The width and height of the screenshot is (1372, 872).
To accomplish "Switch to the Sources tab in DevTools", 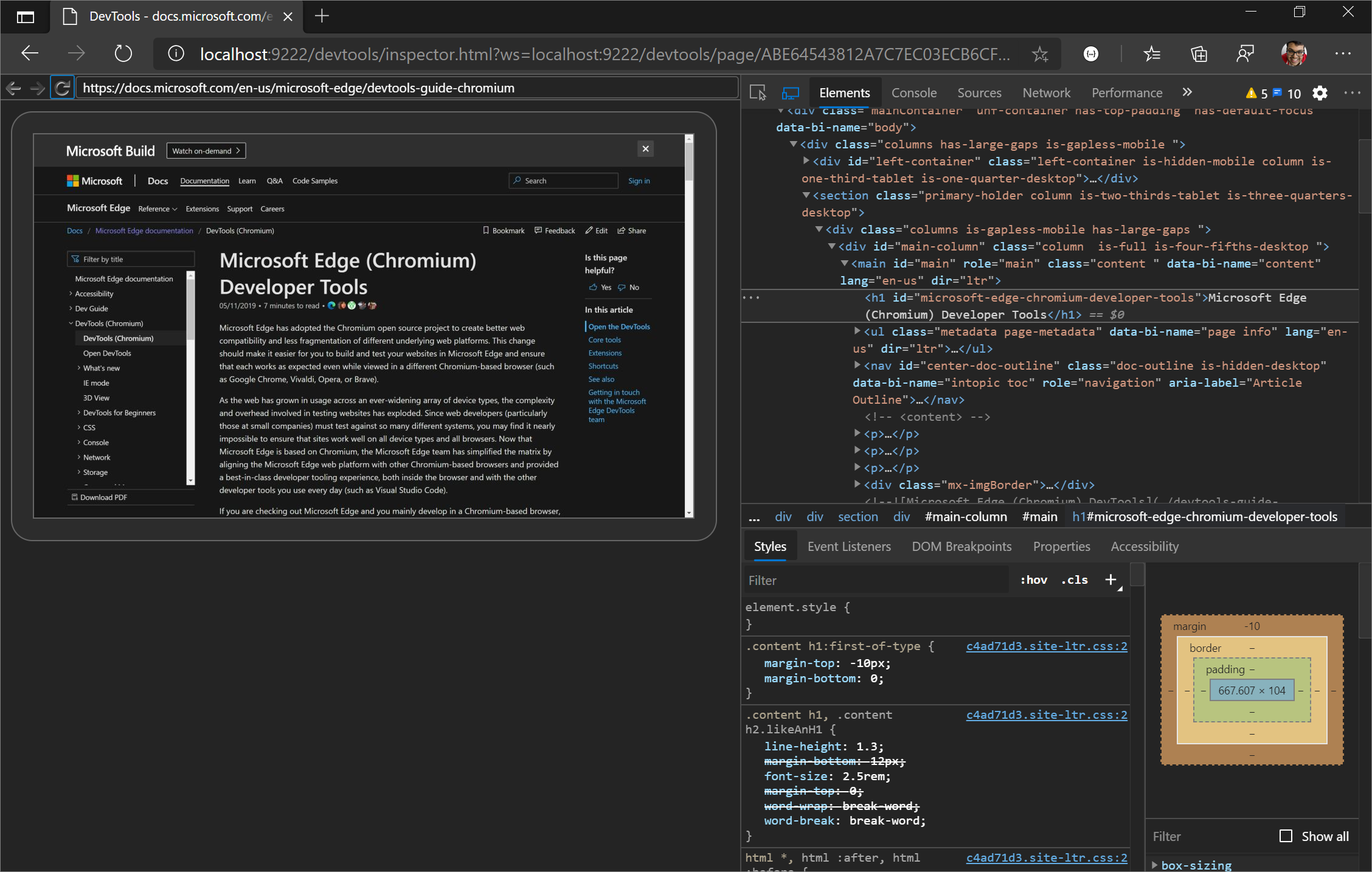I will pyautogui.click(x=979, y=91).
